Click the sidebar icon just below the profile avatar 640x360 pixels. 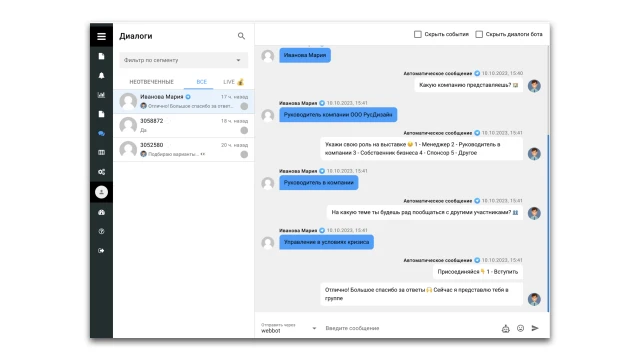click(101, 212)
